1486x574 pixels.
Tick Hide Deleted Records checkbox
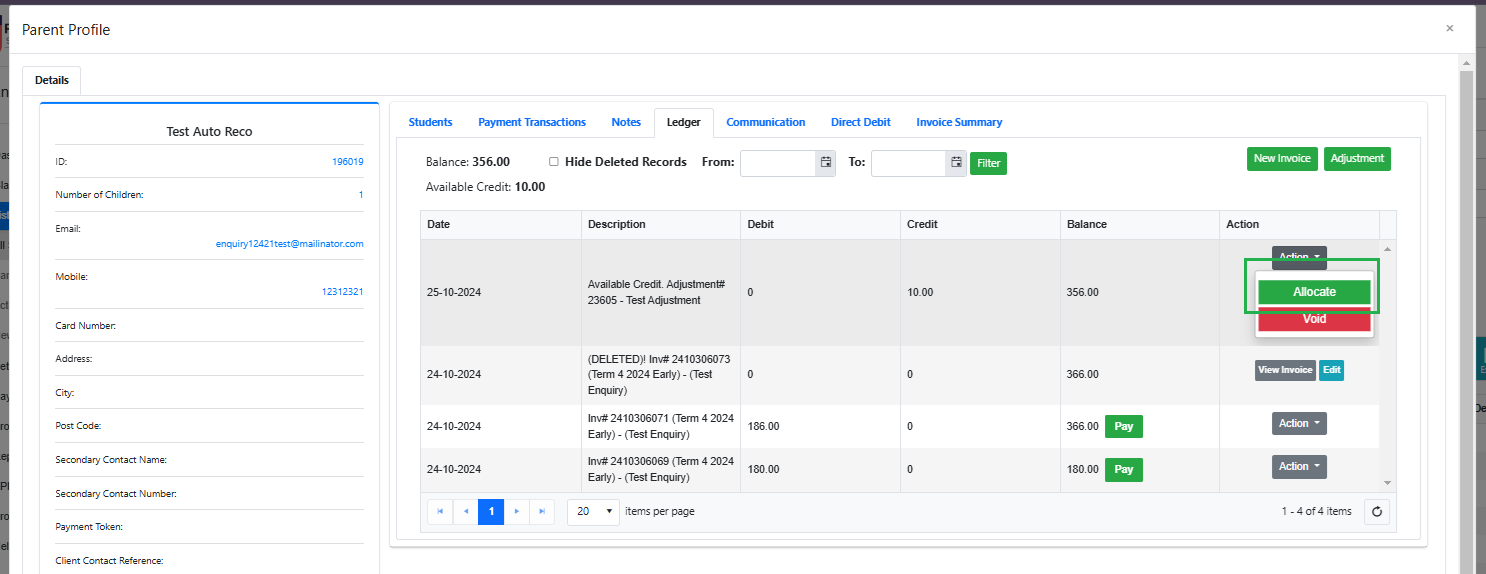pyautogui.click(x=554, y=162)
